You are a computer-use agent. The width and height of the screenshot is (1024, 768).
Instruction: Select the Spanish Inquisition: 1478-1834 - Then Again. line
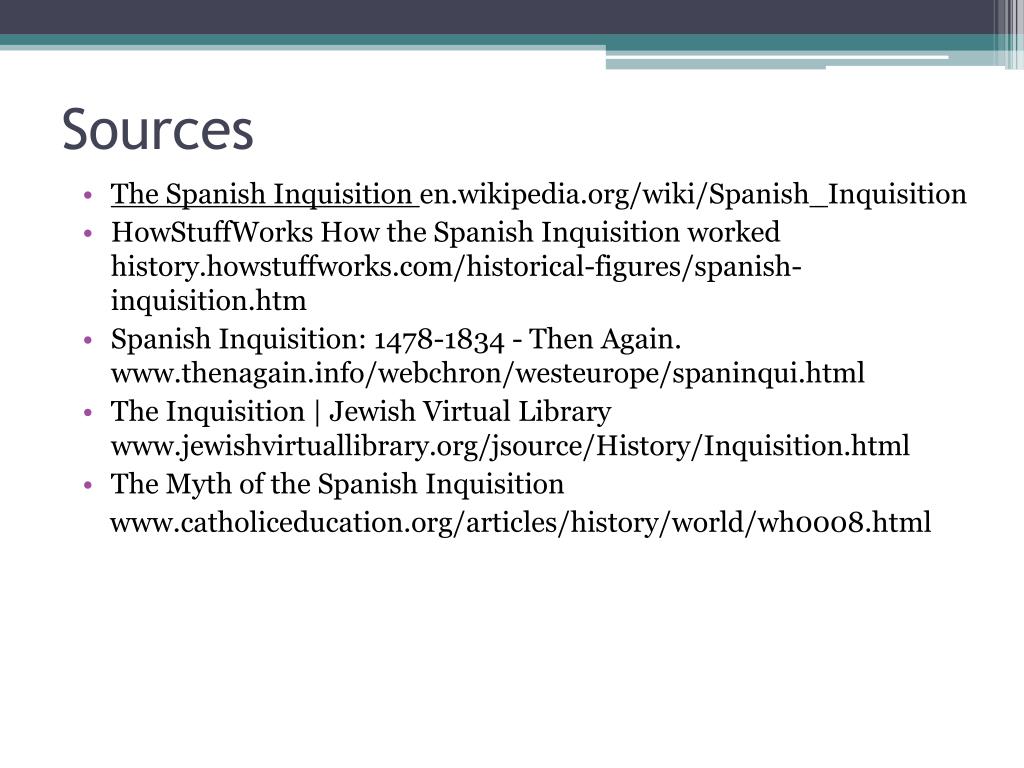tap(396, 339)
